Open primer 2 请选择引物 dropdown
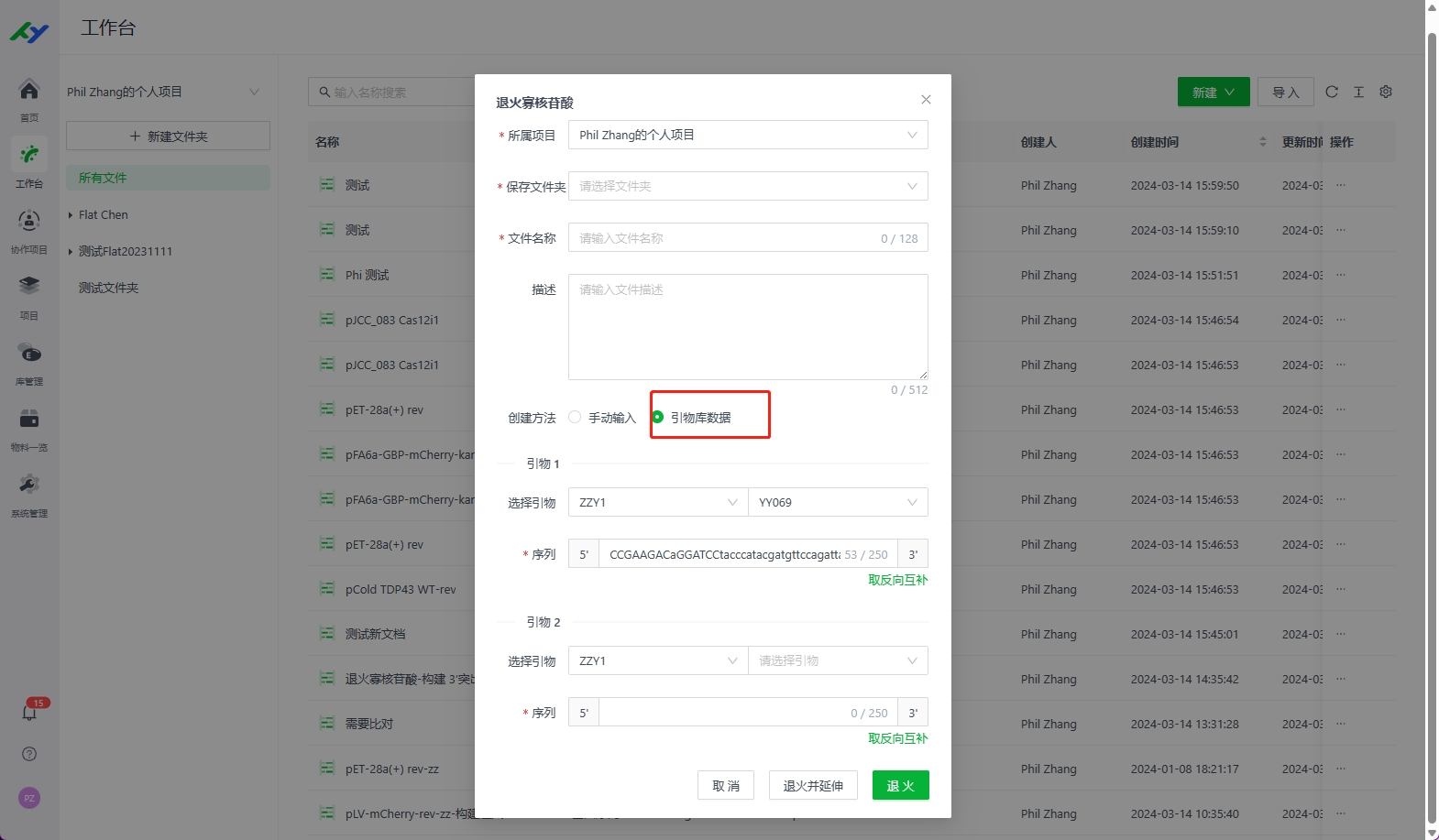Screen dimensions: 1439x840 (837, 661)
